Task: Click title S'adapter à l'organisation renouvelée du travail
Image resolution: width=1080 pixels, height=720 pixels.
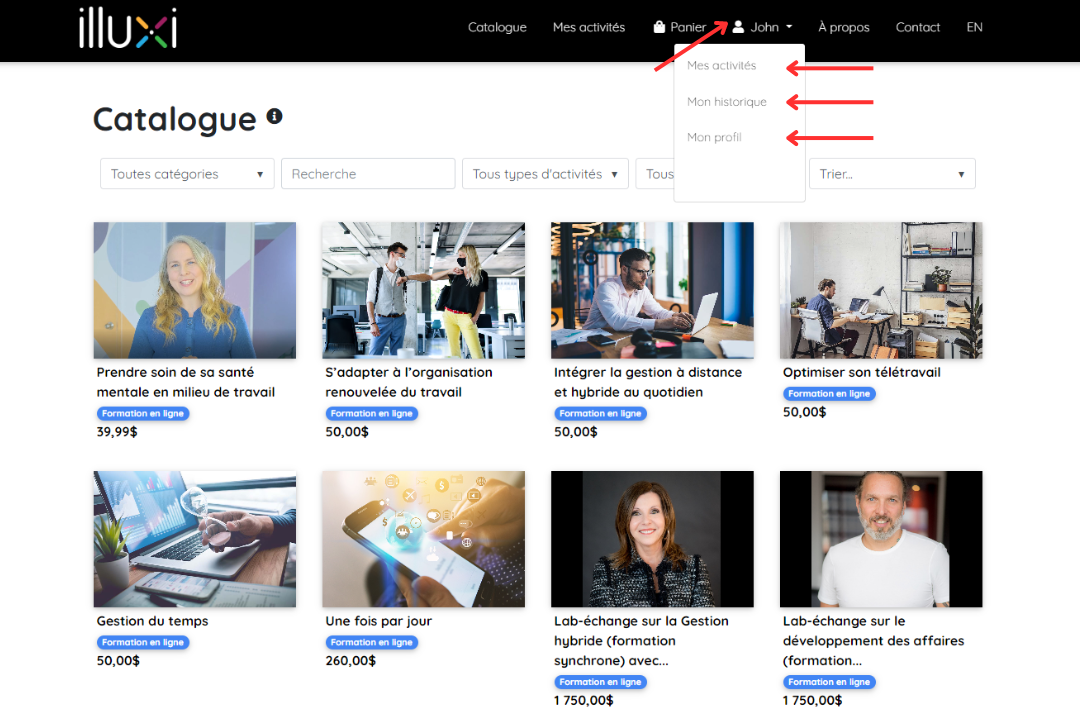Action: click(x=409, y=382)
